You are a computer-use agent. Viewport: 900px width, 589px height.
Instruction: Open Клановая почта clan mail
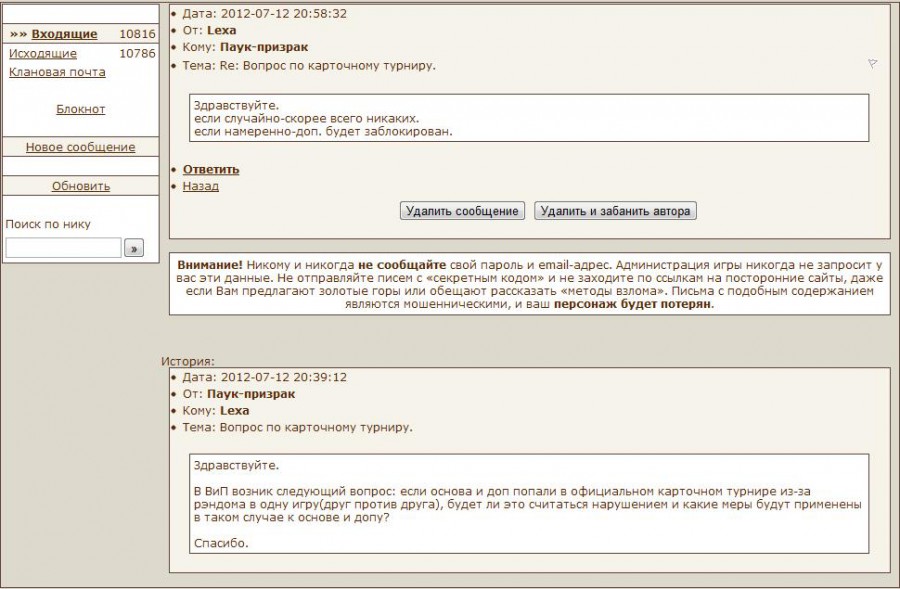point(57,72)
